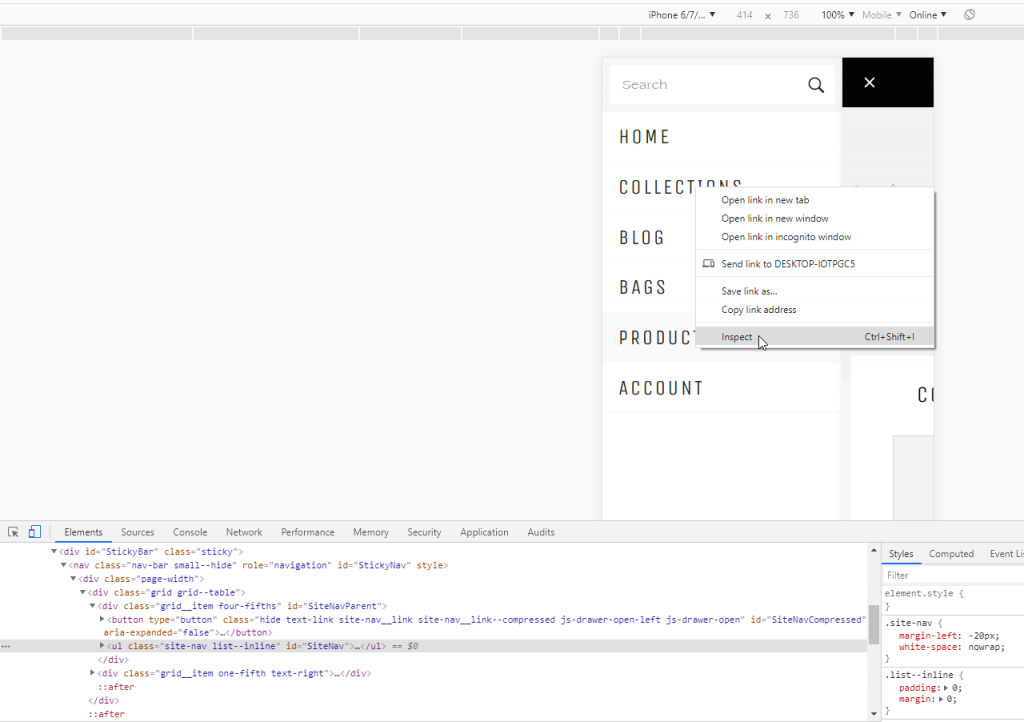Image resolution: width=1024 pixels, height=722 pixels.
Task: Click the HOME navigation link
Action: tap(642, 136)
